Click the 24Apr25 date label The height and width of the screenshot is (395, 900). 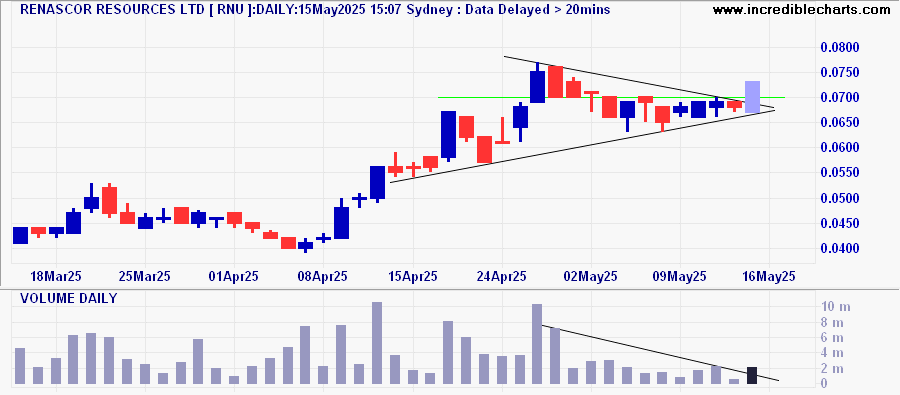click(502, 276)
